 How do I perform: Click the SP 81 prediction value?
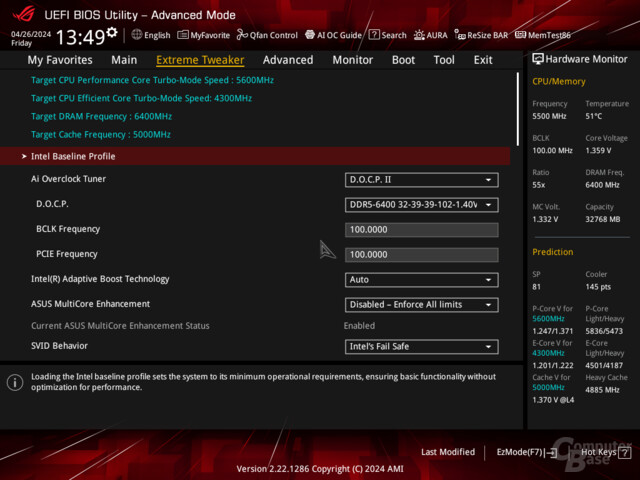[x=536, y=287]
